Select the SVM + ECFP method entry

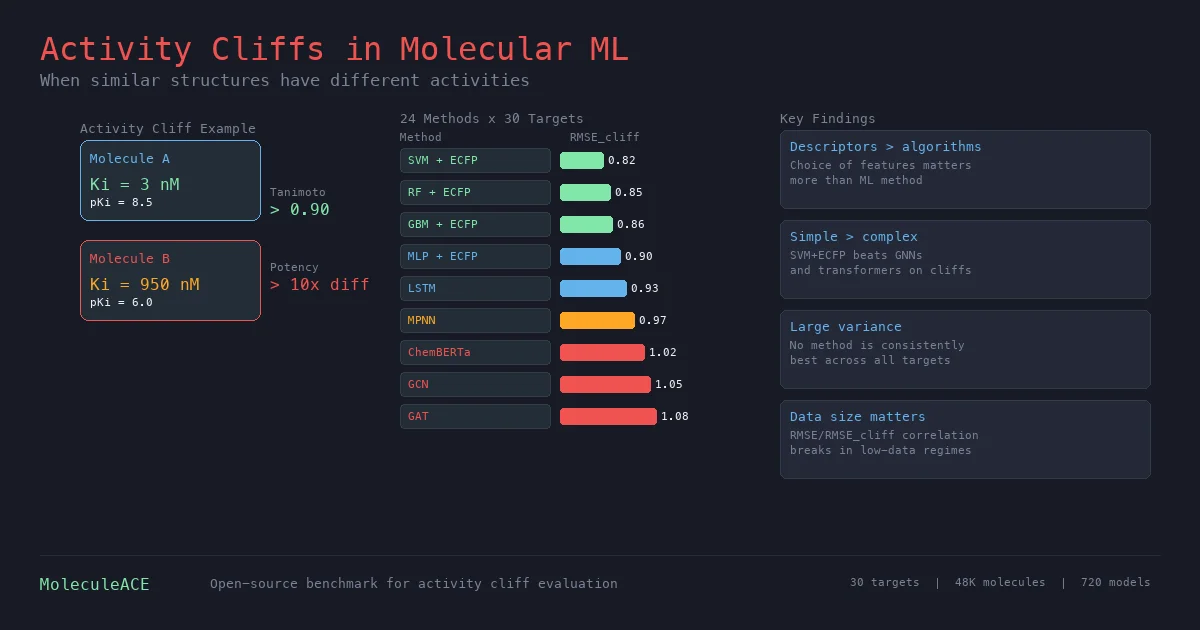tap(475, 160)
